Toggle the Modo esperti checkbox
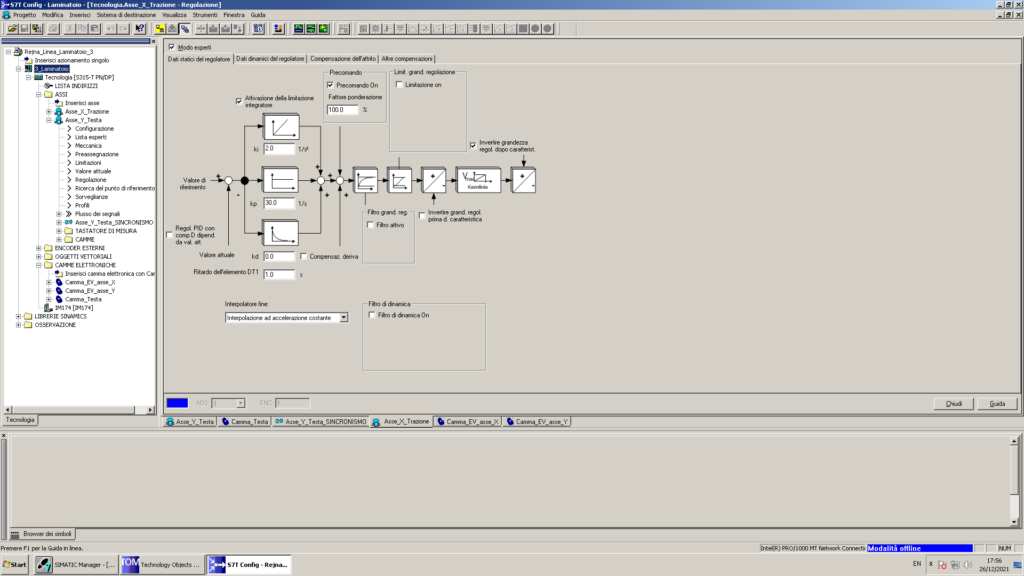This screenshot has height=576, width=1024. (x=172, y=47)
